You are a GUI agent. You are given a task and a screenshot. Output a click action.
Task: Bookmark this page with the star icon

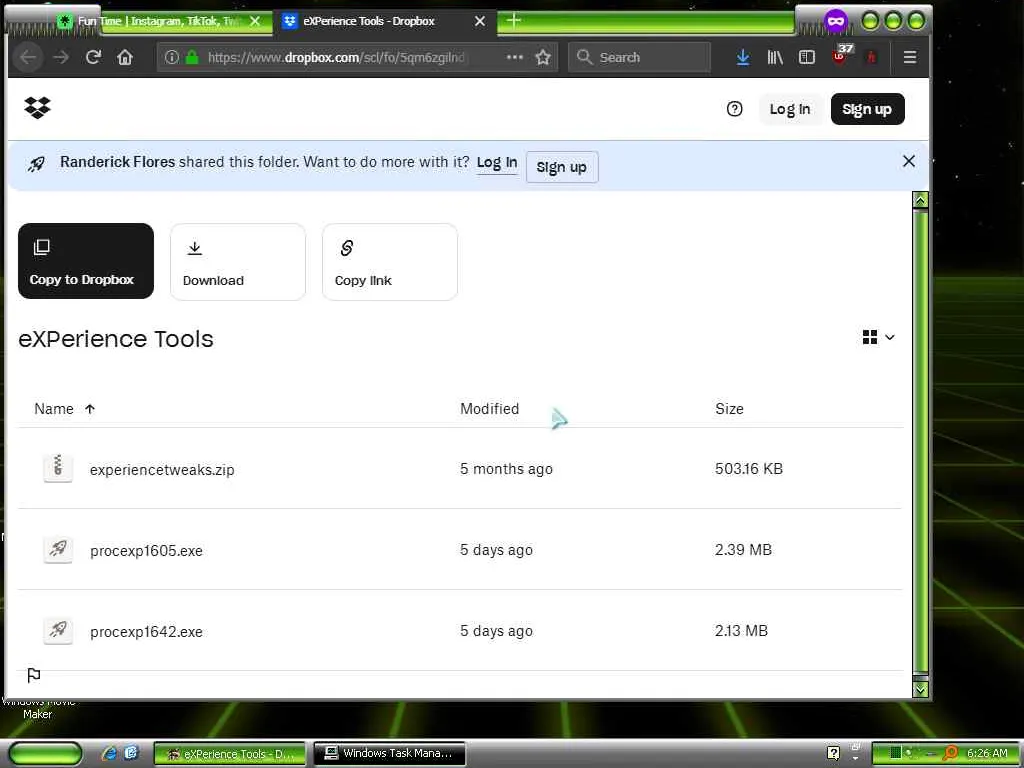coord(543,57)
